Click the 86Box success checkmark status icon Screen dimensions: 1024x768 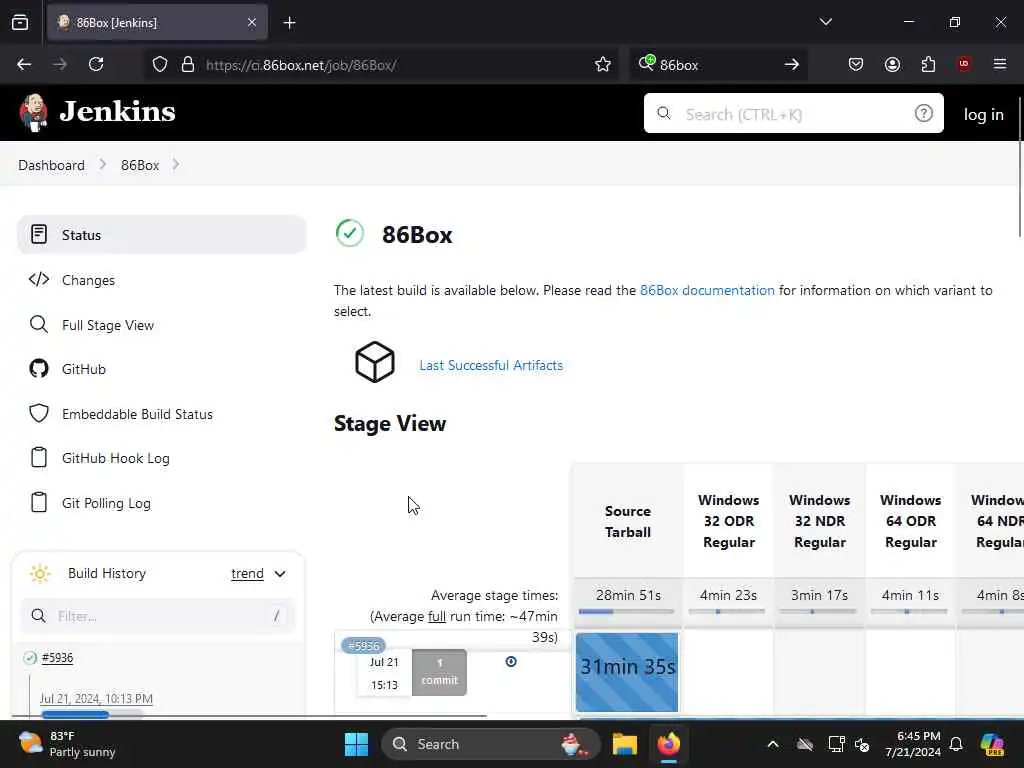(x=350, y=233)
